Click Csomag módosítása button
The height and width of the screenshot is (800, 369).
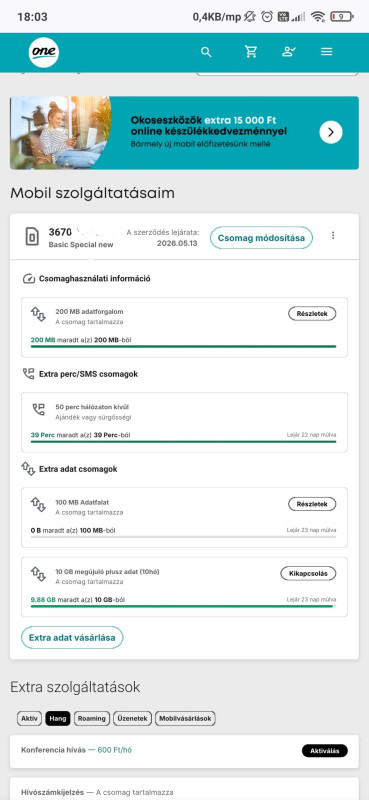coord(261,238)
